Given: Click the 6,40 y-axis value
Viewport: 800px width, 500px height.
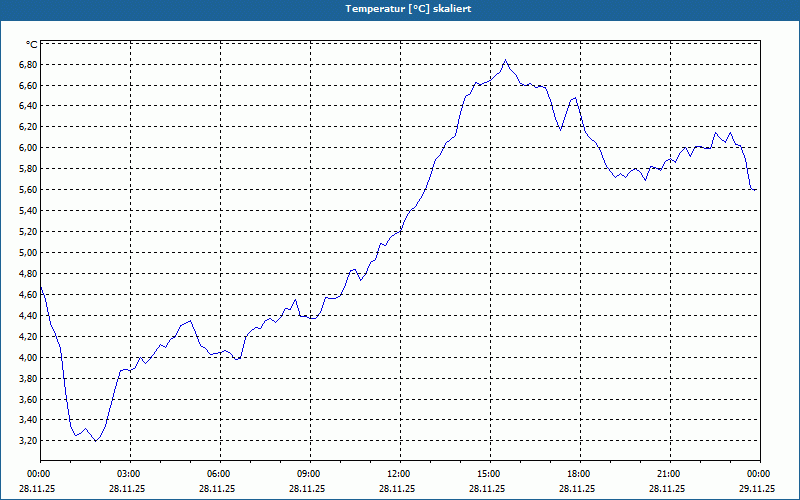Looking at the screenshot, I should tap(28, 106).
